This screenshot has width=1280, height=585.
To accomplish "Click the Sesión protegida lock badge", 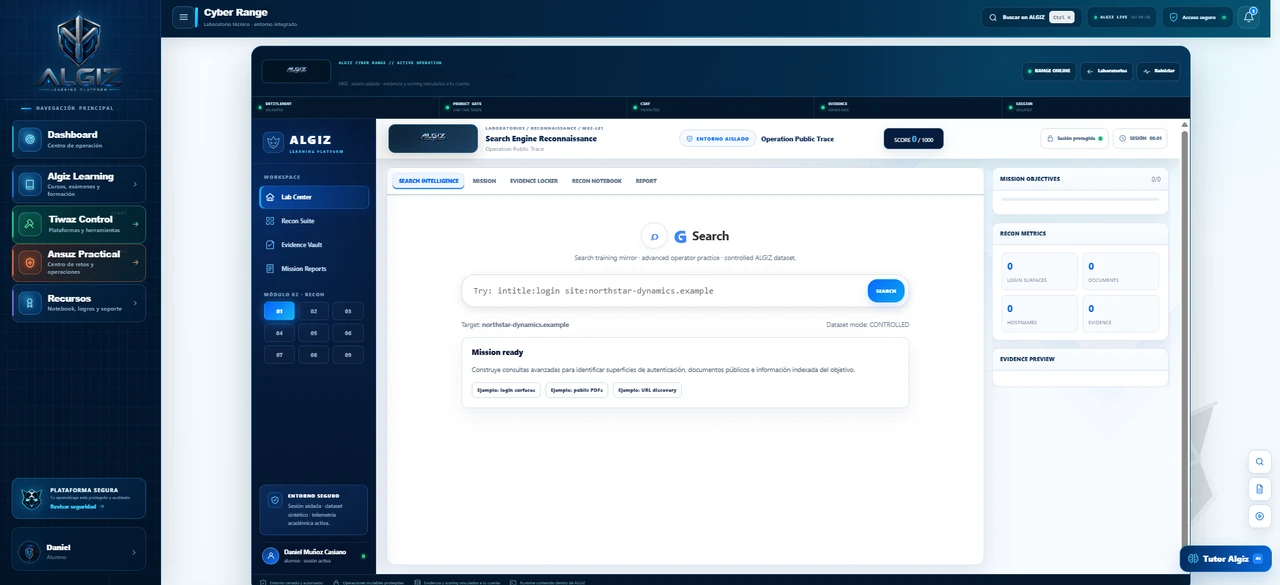I will point(1074,138).
